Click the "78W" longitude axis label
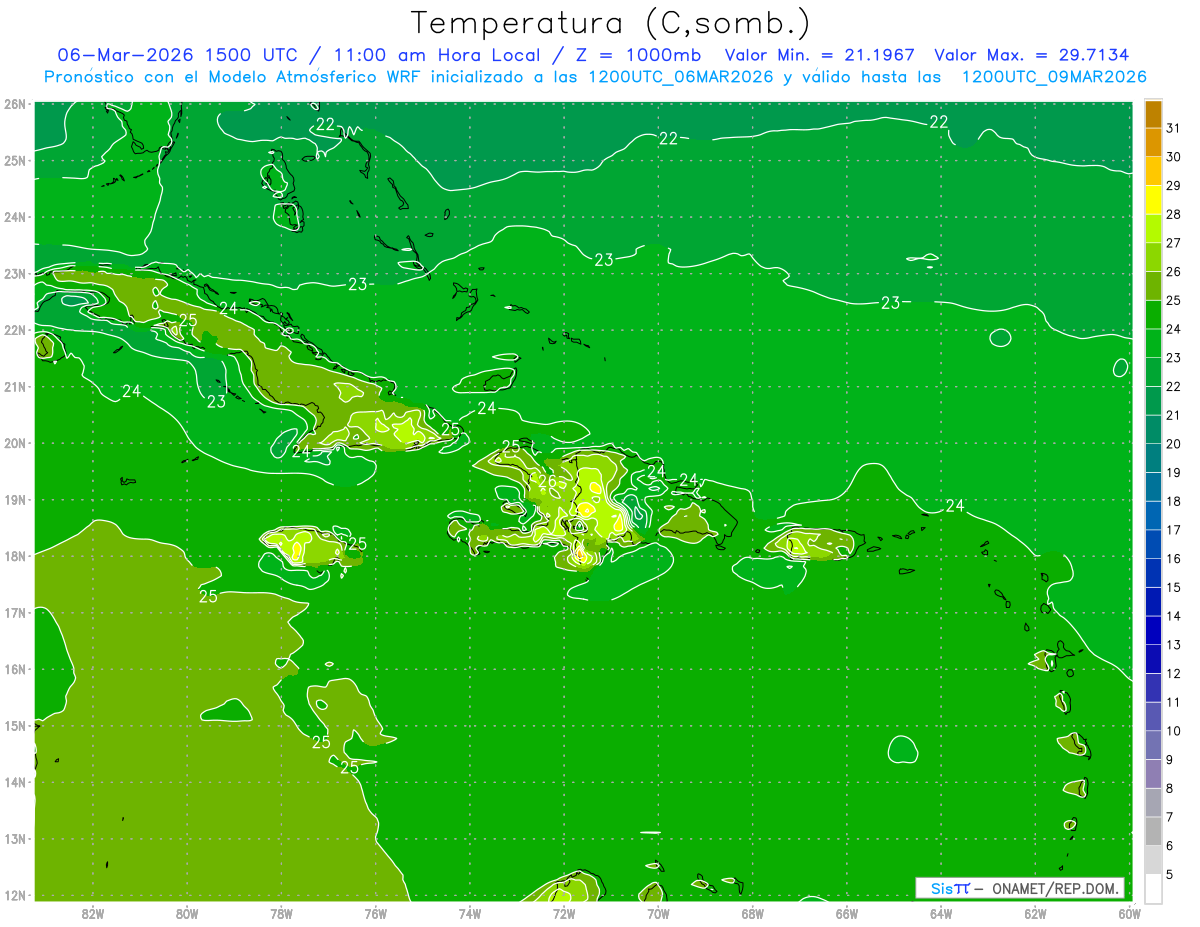1200x927 pixels. tap(281, 912)
